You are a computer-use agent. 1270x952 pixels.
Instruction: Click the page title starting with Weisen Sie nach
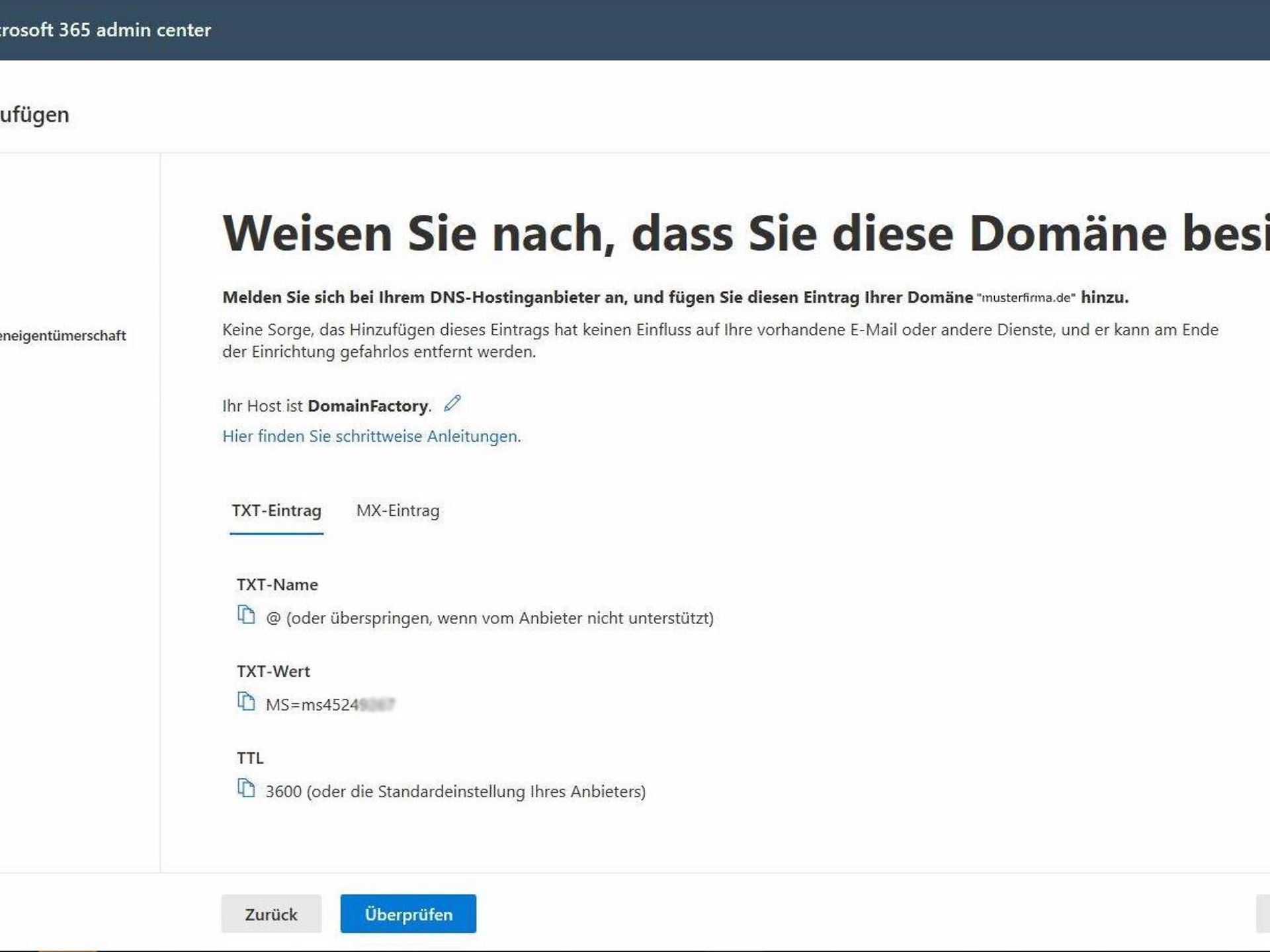[x=595, y=233]
